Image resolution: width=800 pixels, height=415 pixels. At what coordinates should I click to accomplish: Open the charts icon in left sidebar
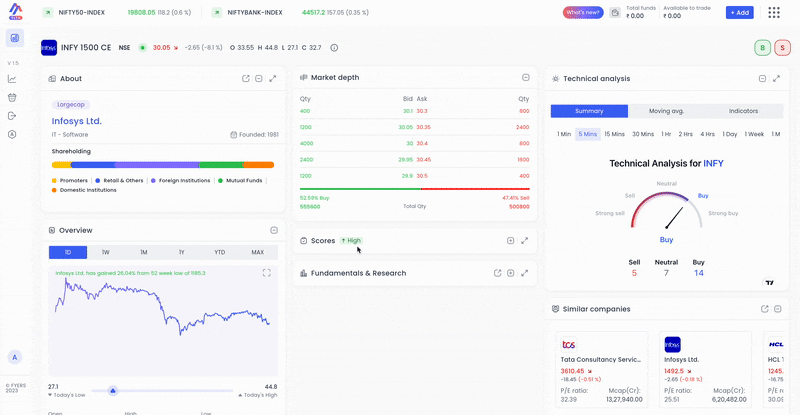(12, 79)
